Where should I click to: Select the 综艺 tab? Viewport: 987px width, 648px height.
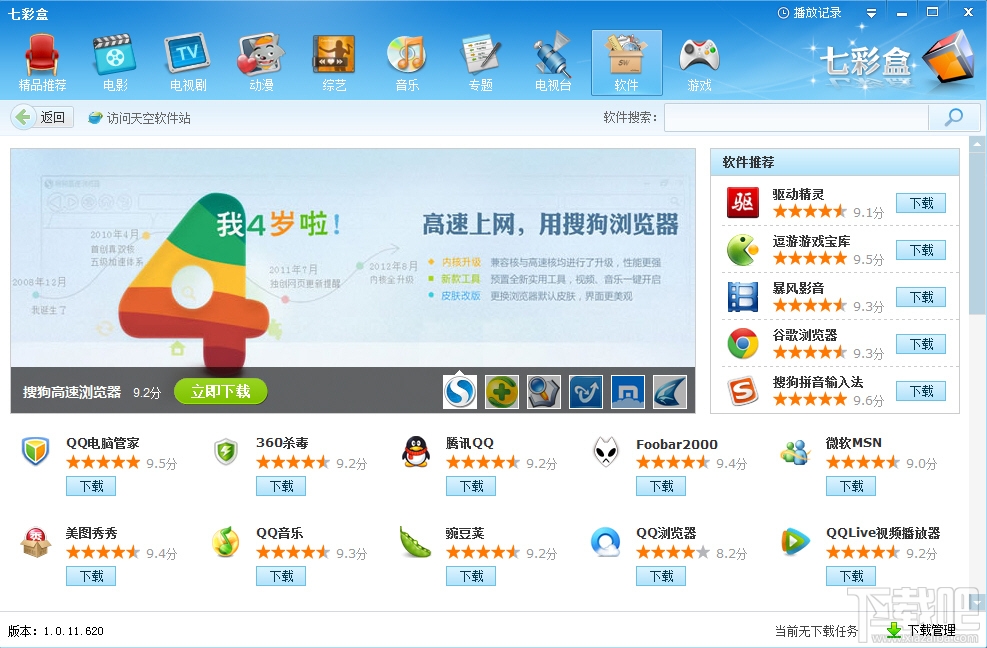coord(334,63)
